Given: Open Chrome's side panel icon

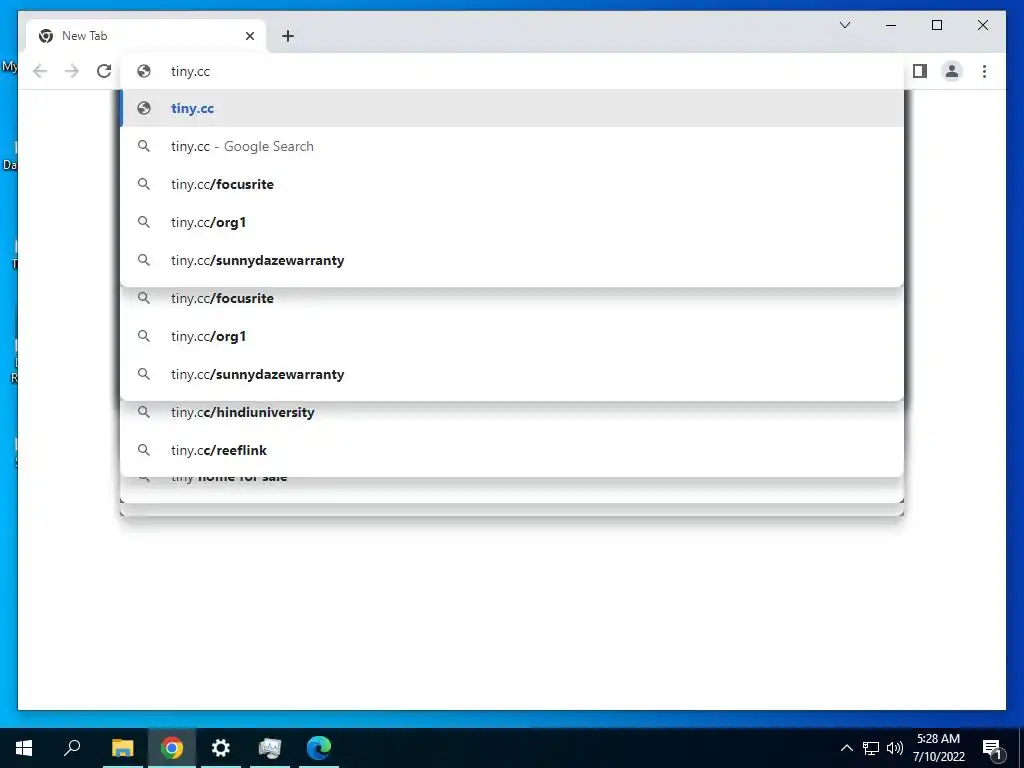Looking at the screenshot, I should [920, 71].
